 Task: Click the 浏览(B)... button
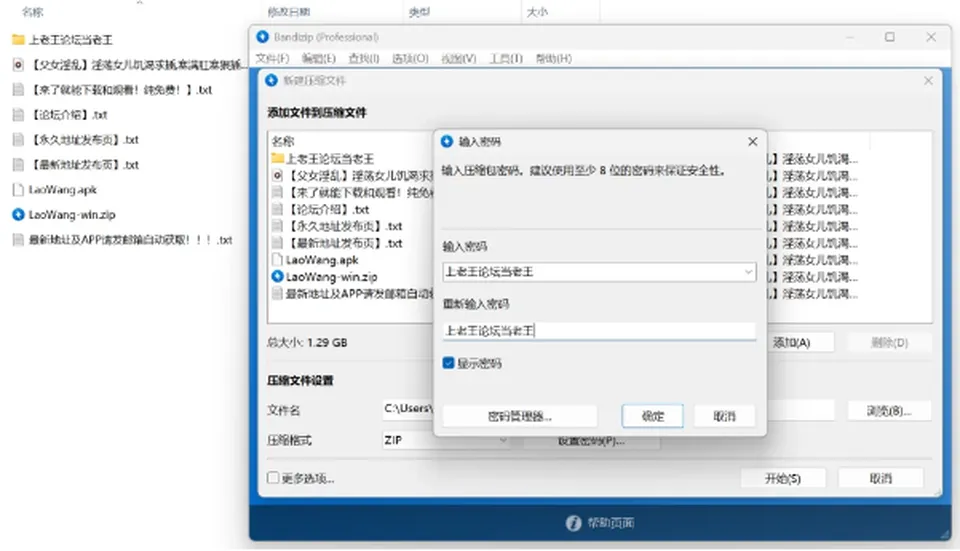pyautogui.click(x=889, y=411)
